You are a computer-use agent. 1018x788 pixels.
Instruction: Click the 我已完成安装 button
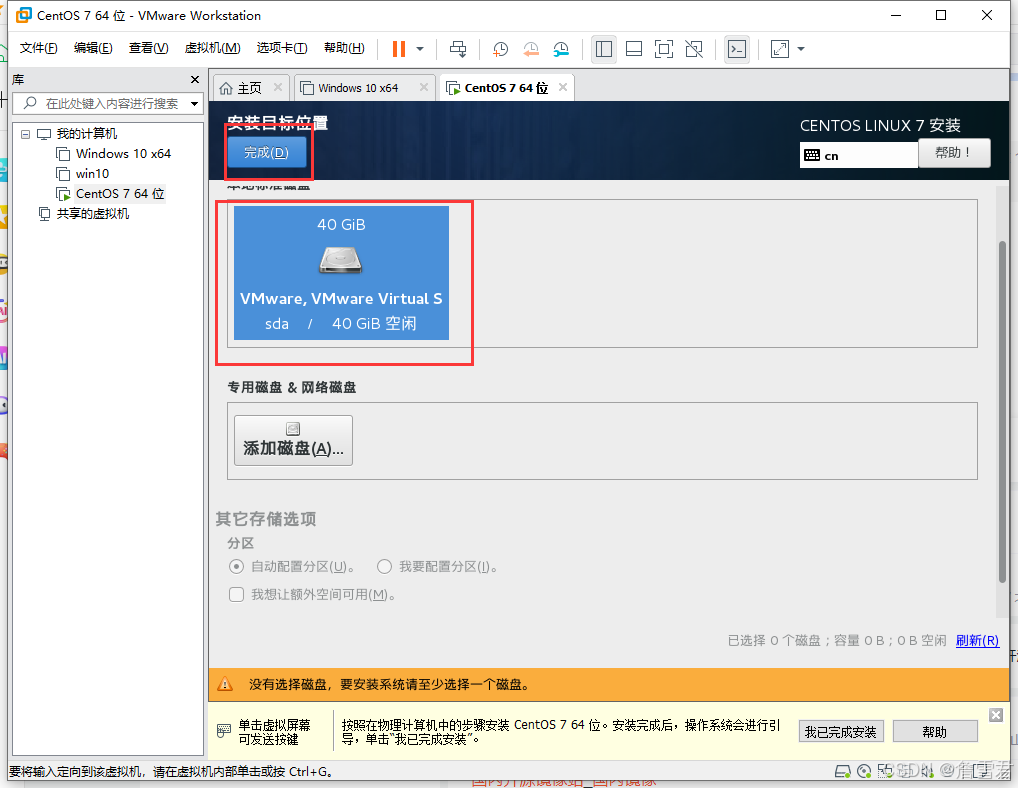point(841,732)
